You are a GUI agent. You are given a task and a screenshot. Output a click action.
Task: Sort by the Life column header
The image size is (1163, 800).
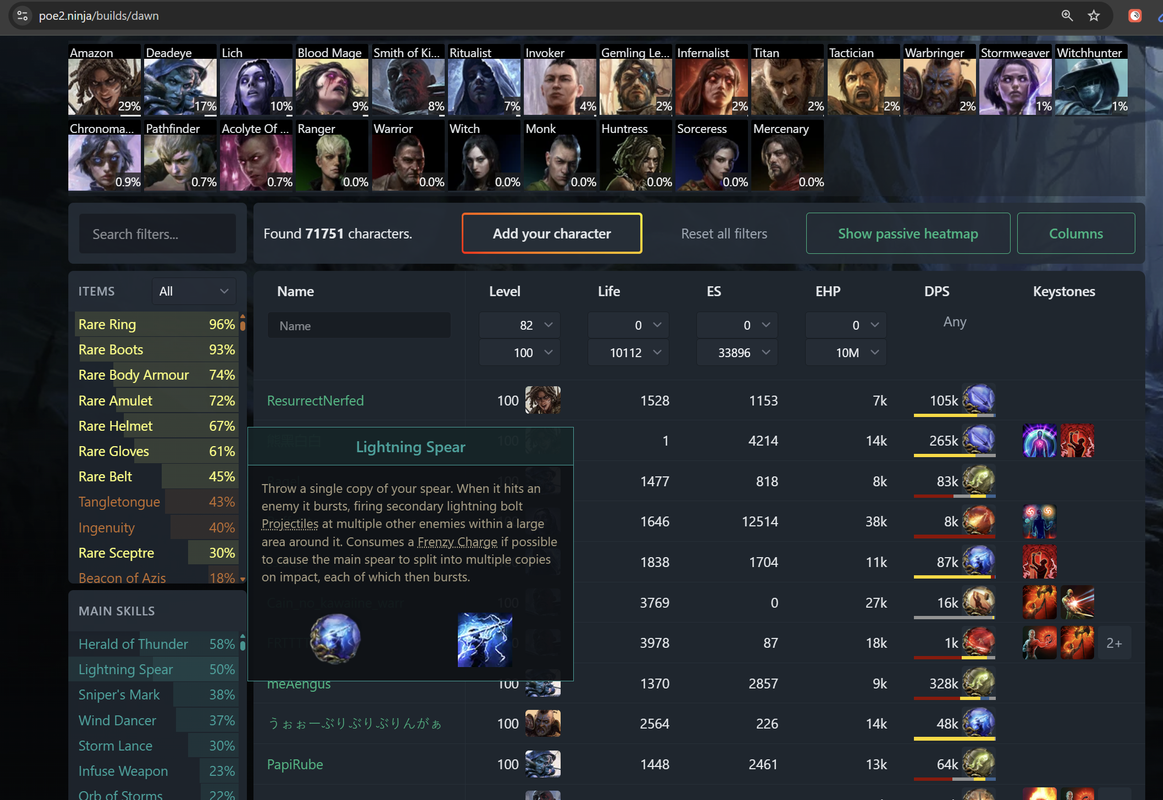click(609, 291)
